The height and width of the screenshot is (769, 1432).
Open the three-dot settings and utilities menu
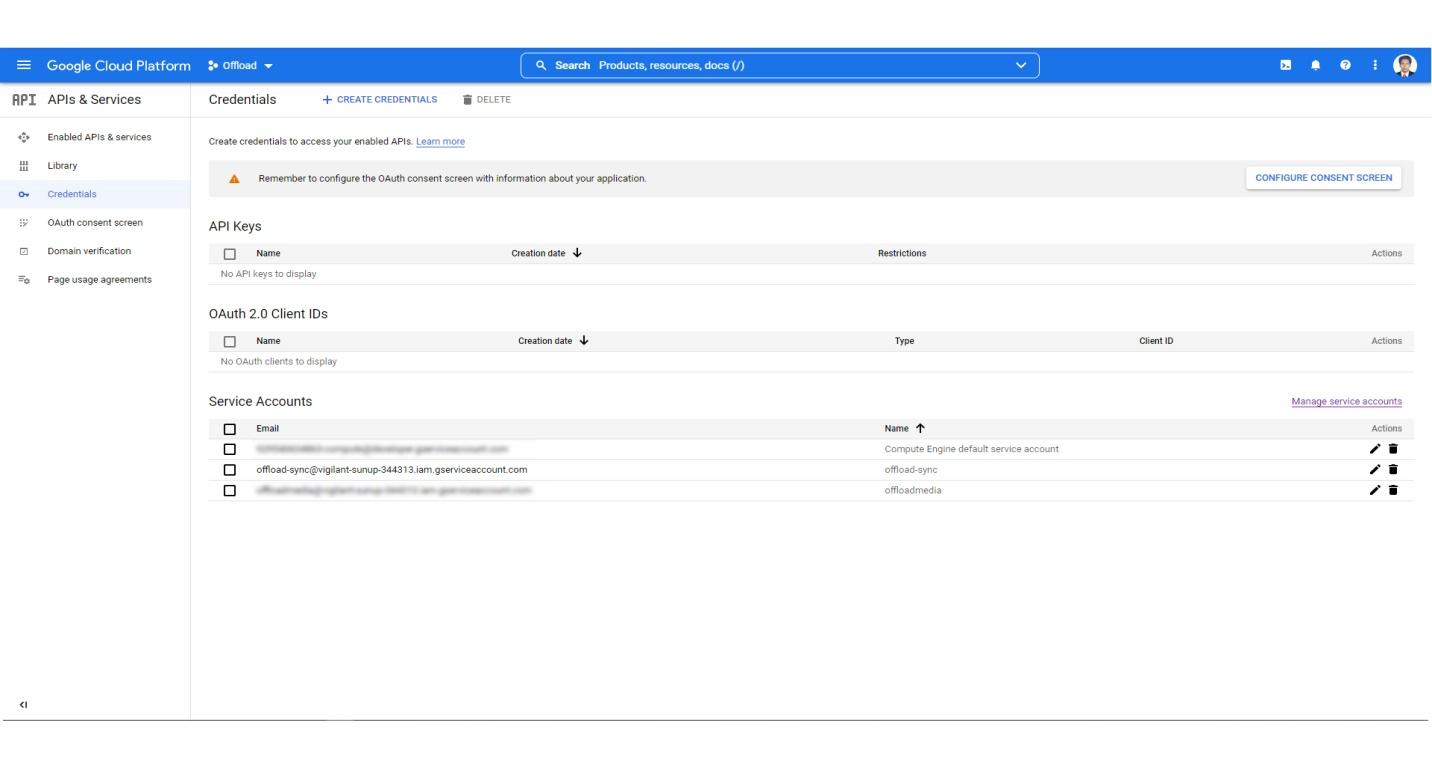(1375, 66)
